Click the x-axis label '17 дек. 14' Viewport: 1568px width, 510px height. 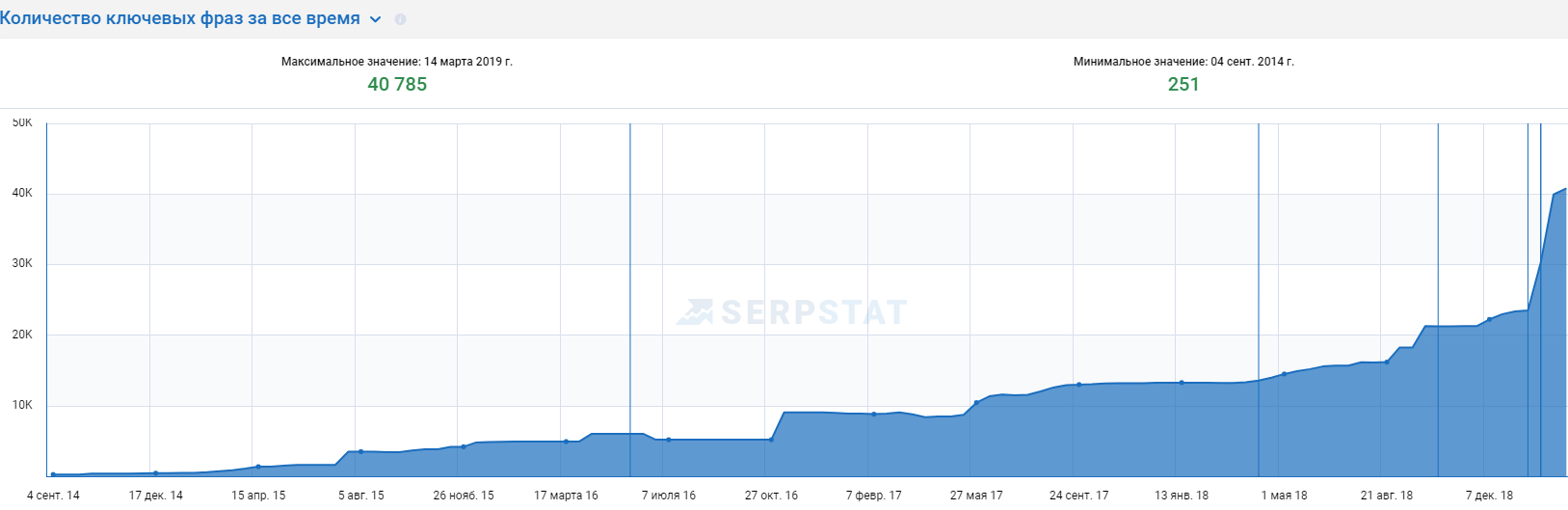point(155,496)
